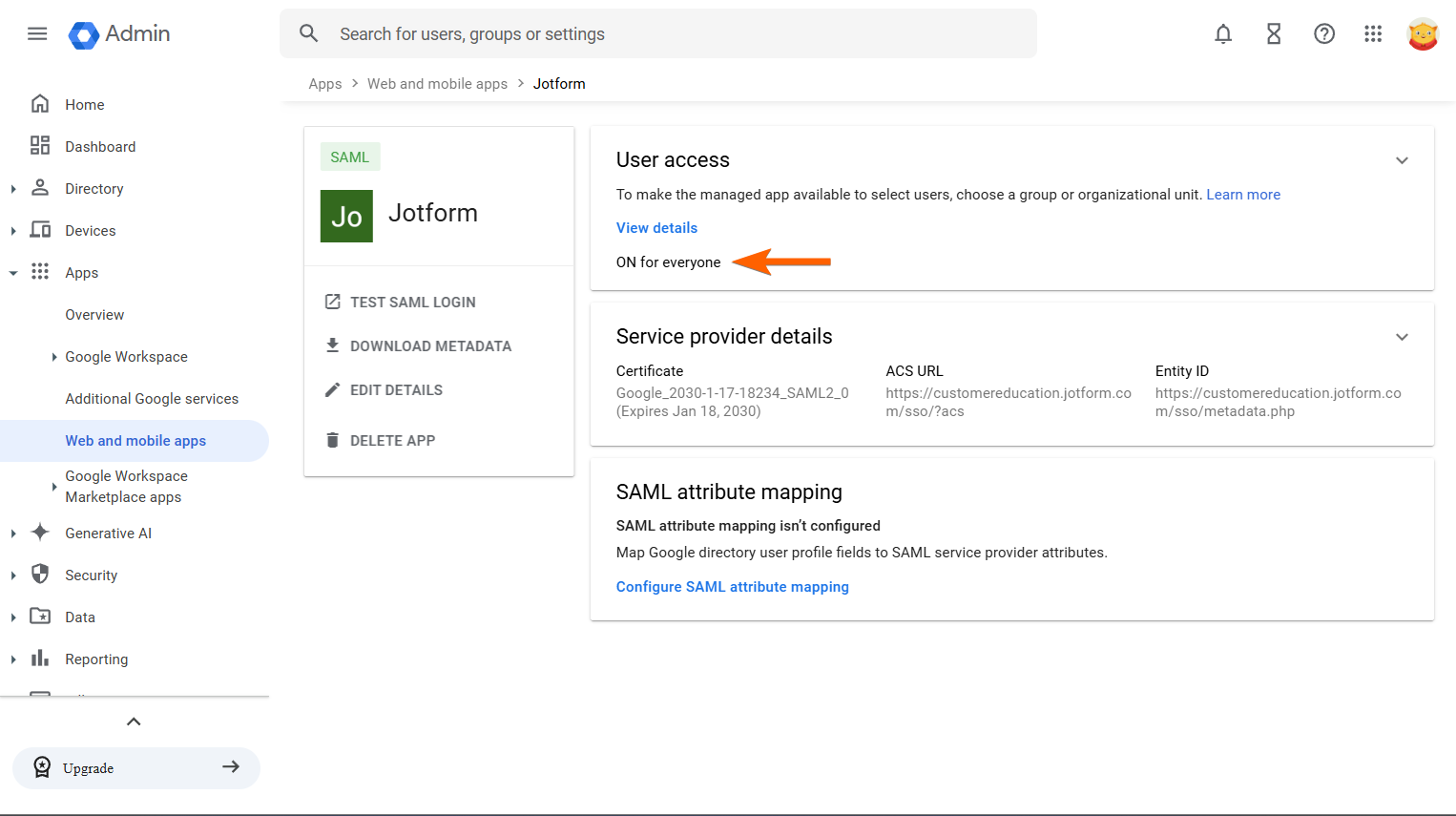Open the Dashboard sidebar item
This screenshot has height=816, width=1456.
[100, 147]
